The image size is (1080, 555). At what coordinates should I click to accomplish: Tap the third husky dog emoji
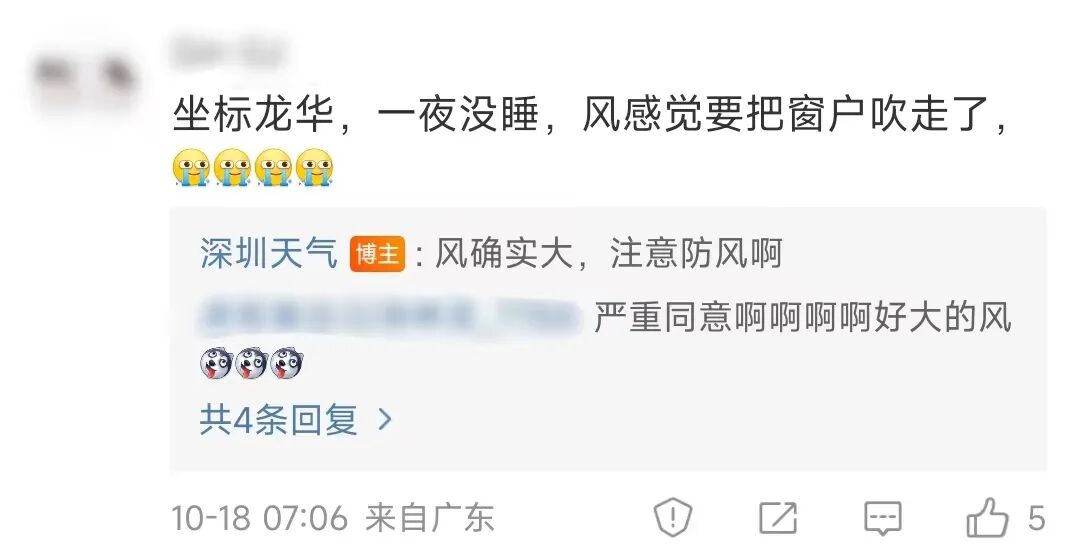coord(286,364)
